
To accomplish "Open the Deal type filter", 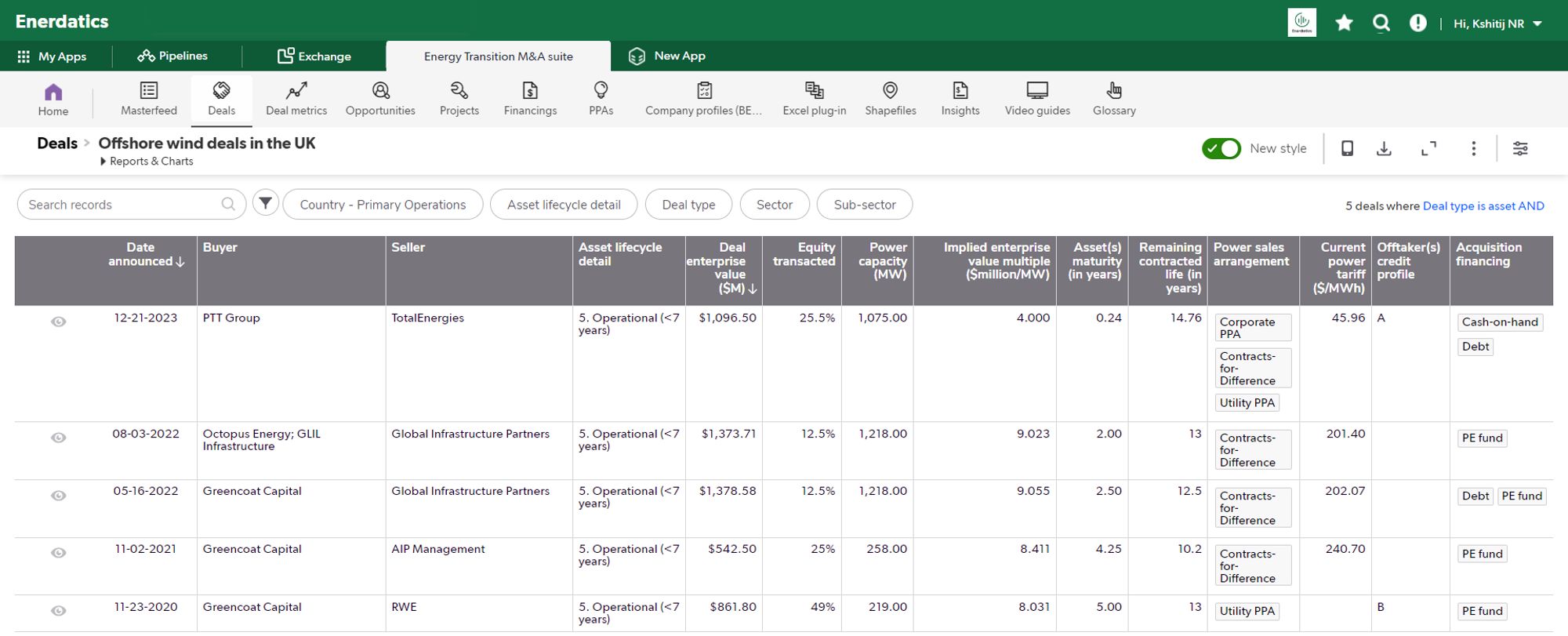I will [688, 205].
